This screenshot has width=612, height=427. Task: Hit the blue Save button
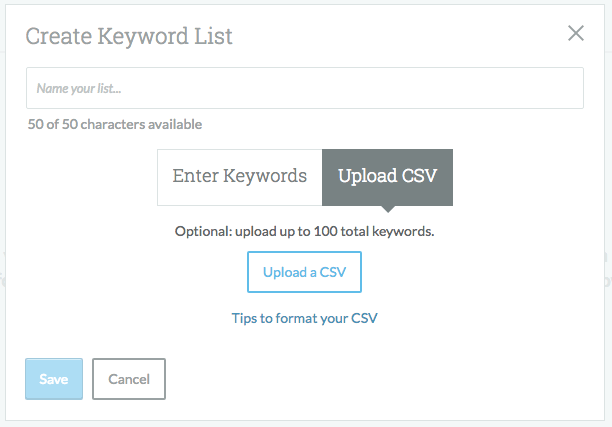click(54, 379)
